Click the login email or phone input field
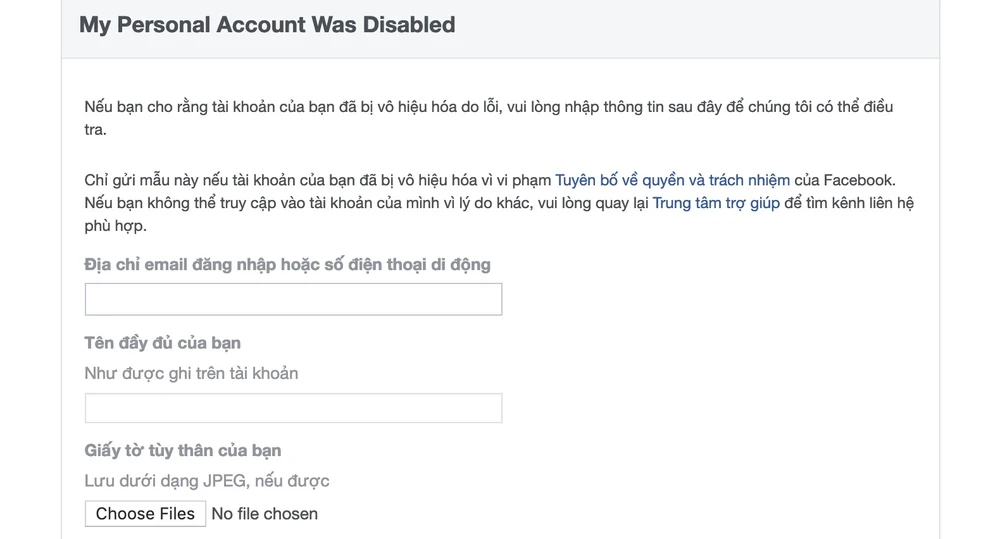1000x539 pixels. click(x=293, y=299)
